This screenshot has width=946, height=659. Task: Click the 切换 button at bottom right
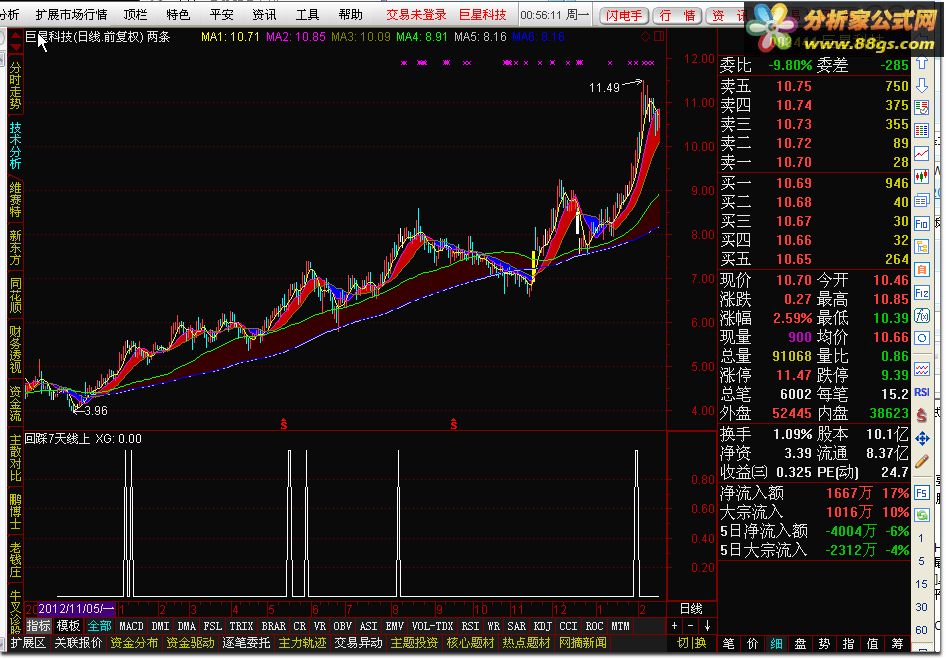(691, 643)
